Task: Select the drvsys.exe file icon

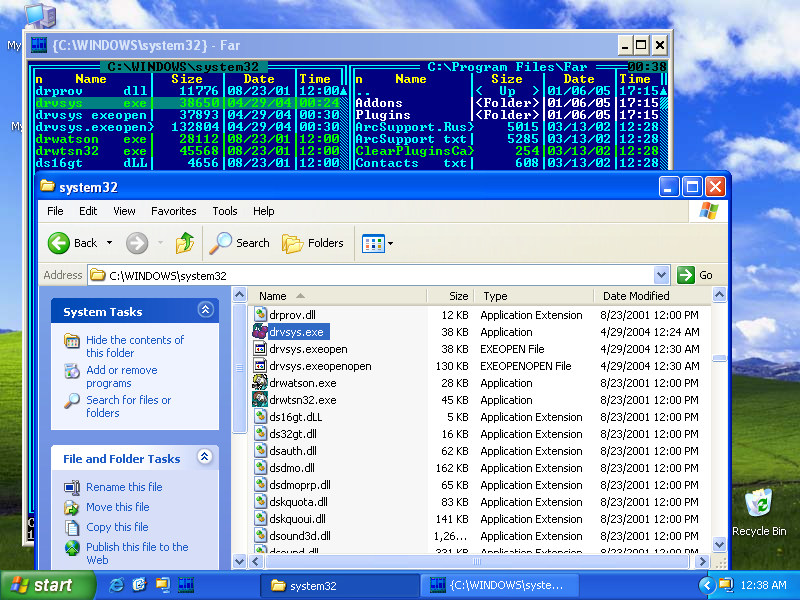Action: [260, 332]
